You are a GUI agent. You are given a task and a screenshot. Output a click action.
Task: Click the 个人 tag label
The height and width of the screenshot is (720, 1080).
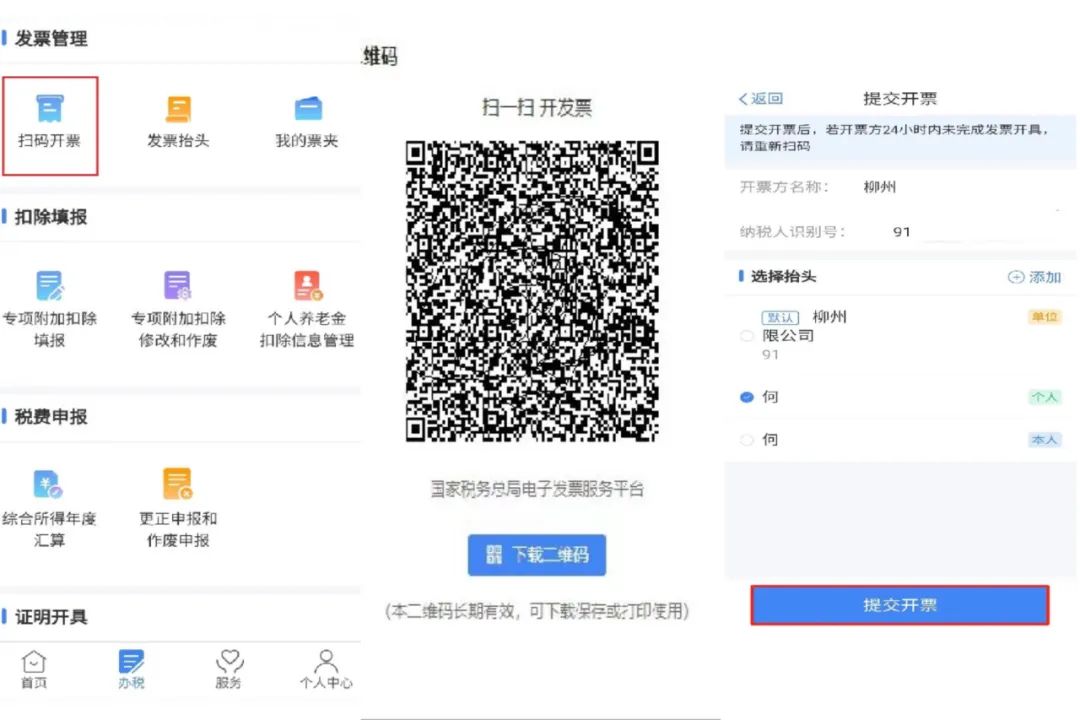point(1044,397)
